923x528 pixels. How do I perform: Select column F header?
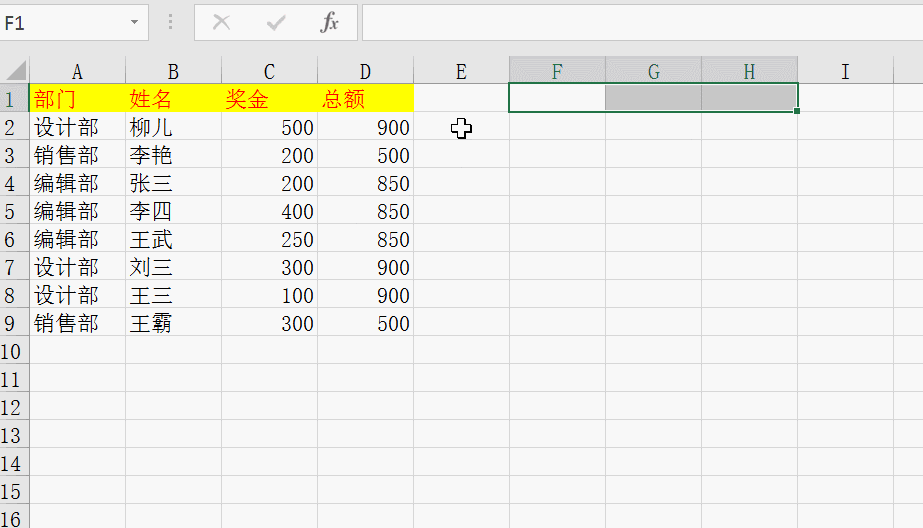(x=557, y=71)
